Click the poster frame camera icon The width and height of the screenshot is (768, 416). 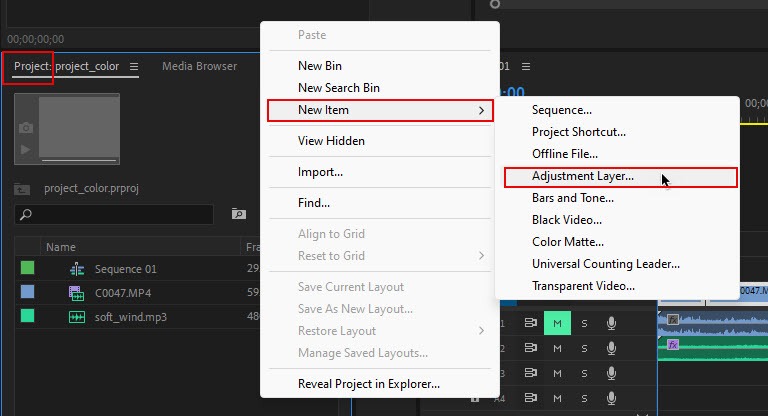click(x=25, y=128)
